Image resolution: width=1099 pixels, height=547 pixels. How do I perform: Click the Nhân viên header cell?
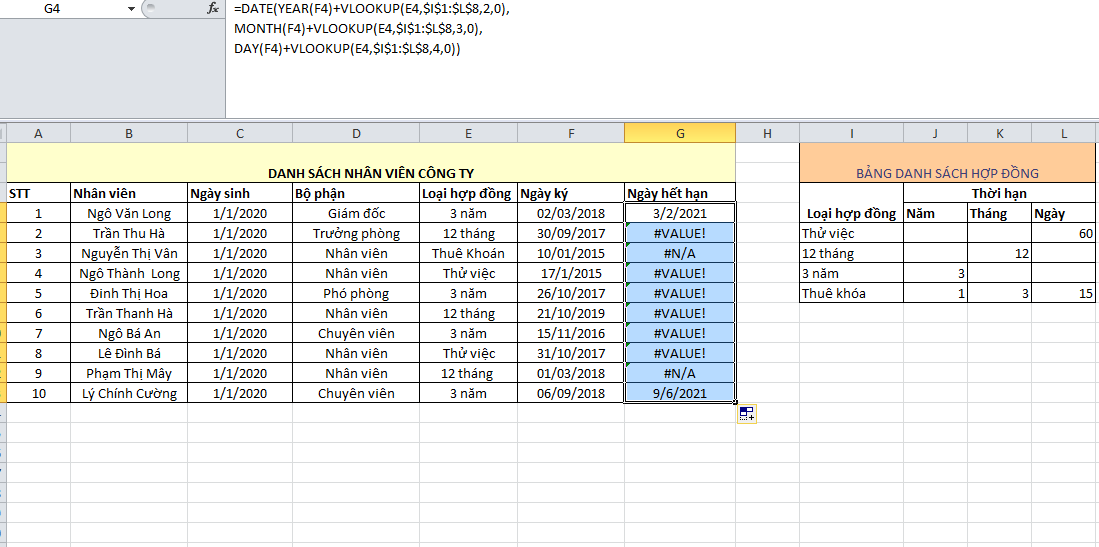coord(129,193)
